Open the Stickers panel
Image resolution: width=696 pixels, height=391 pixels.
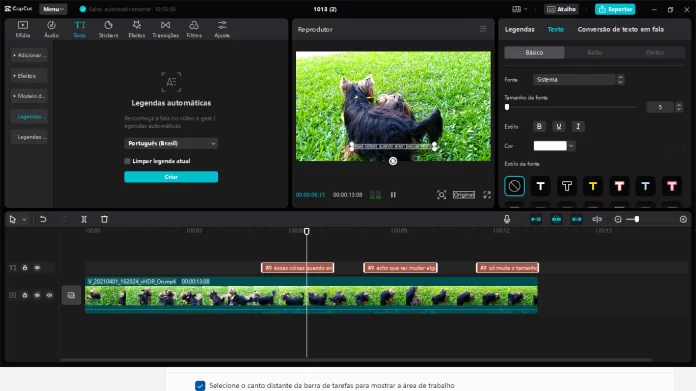tap(108, 29)
